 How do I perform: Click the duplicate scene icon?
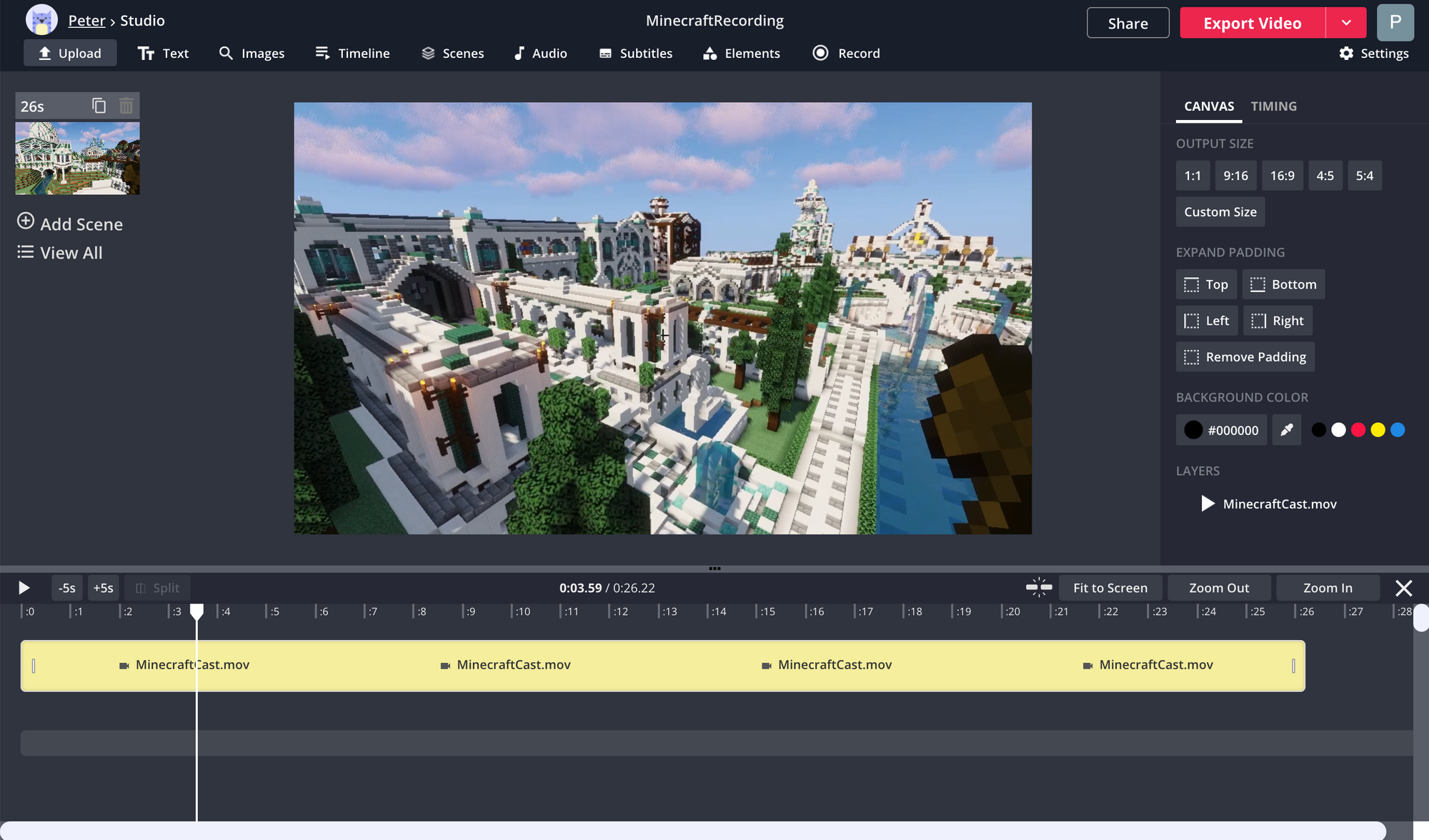[99, 106]
